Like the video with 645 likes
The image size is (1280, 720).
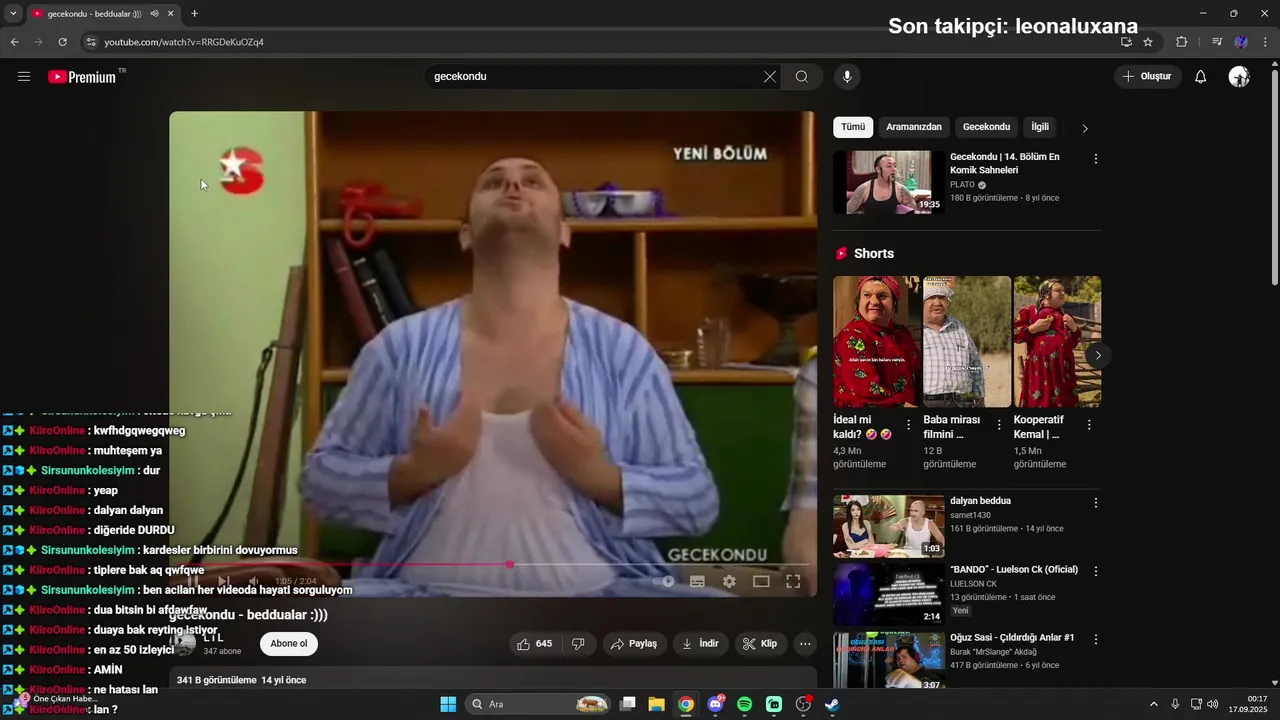point(535,644)
